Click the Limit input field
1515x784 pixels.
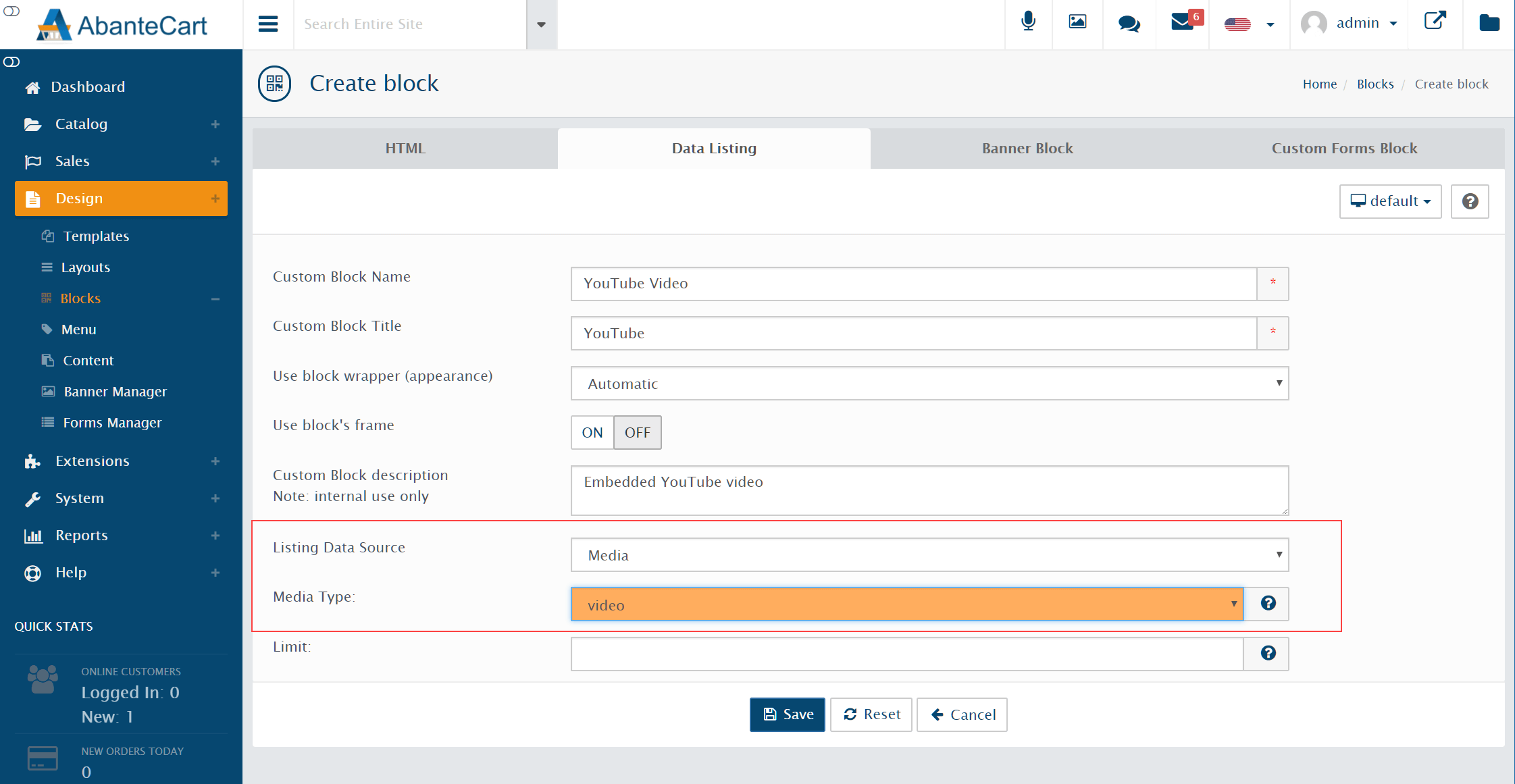coord(907,654)
